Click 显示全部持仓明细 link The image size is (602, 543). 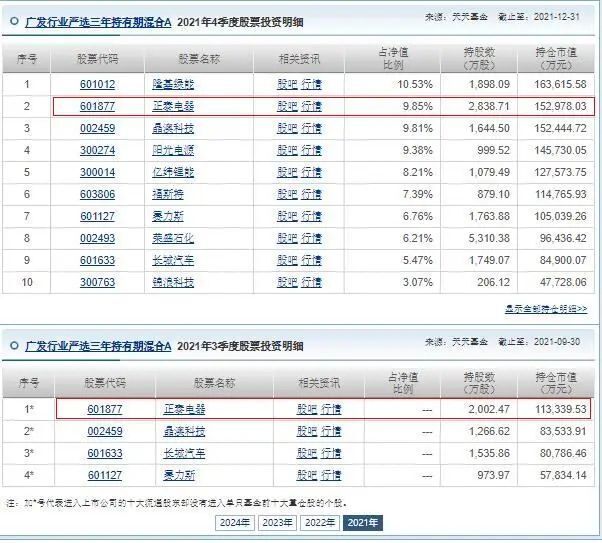click(546, 309)
